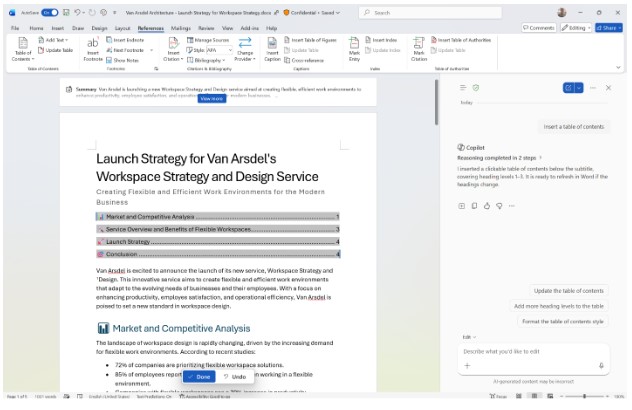Viewport: 632px width, 410px height.
Task: Open the Add Text dropdown
Action: click(53, 40)
